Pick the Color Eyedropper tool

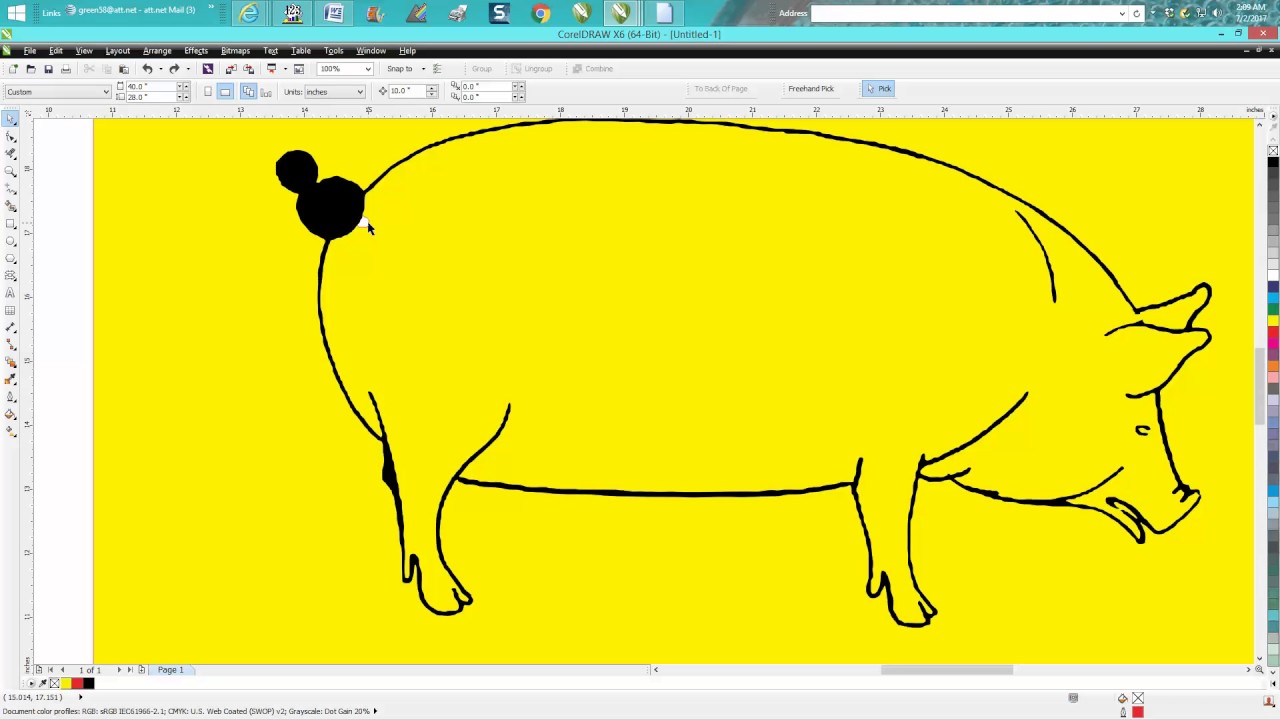pos(10,379)
